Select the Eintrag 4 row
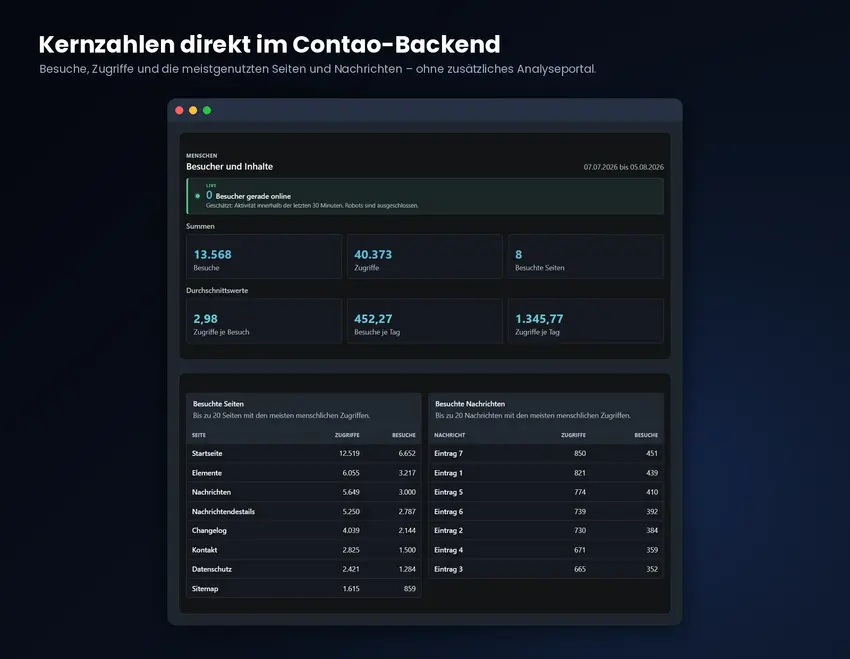 546,550
